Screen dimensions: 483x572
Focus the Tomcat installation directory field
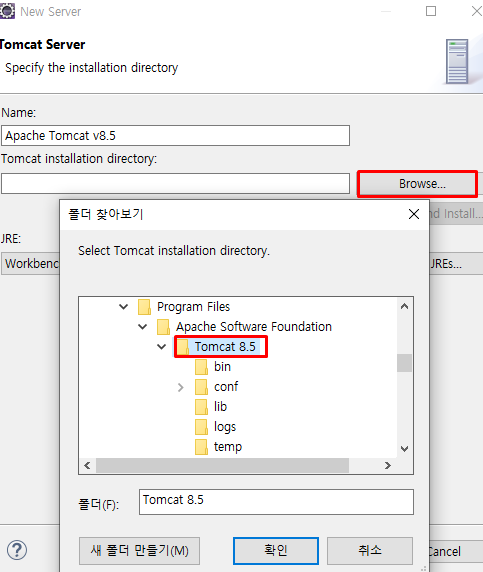(x=175, y=183)
